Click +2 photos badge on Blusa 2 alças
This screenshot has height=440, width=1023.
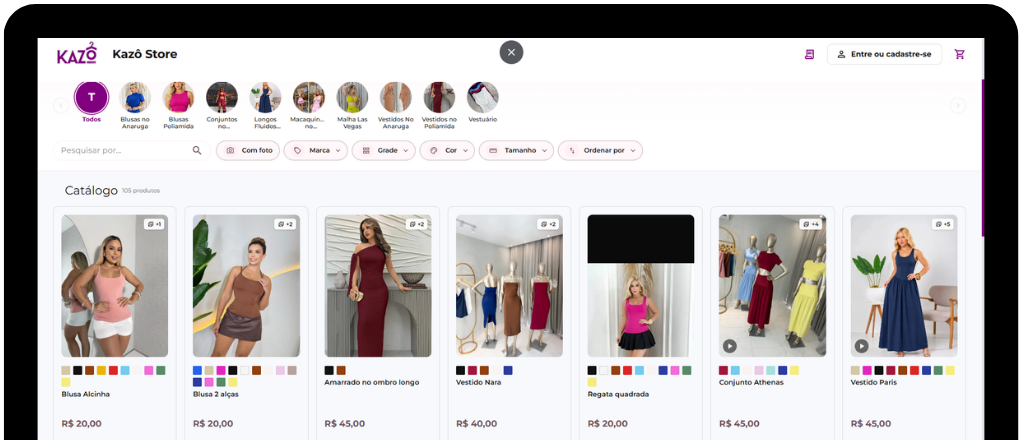[x=286, y=224]
